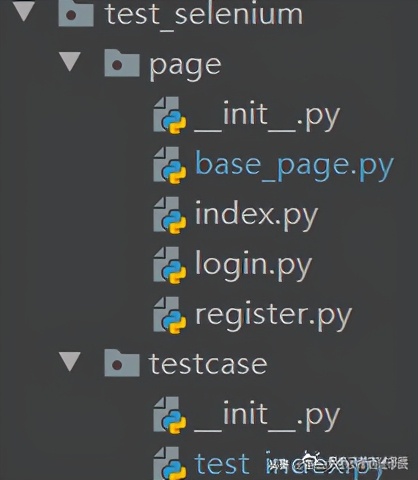This screenshot has height=480, width=418.
Task: Collapse the test_selenium folder arrow
Action: (23, 11)
